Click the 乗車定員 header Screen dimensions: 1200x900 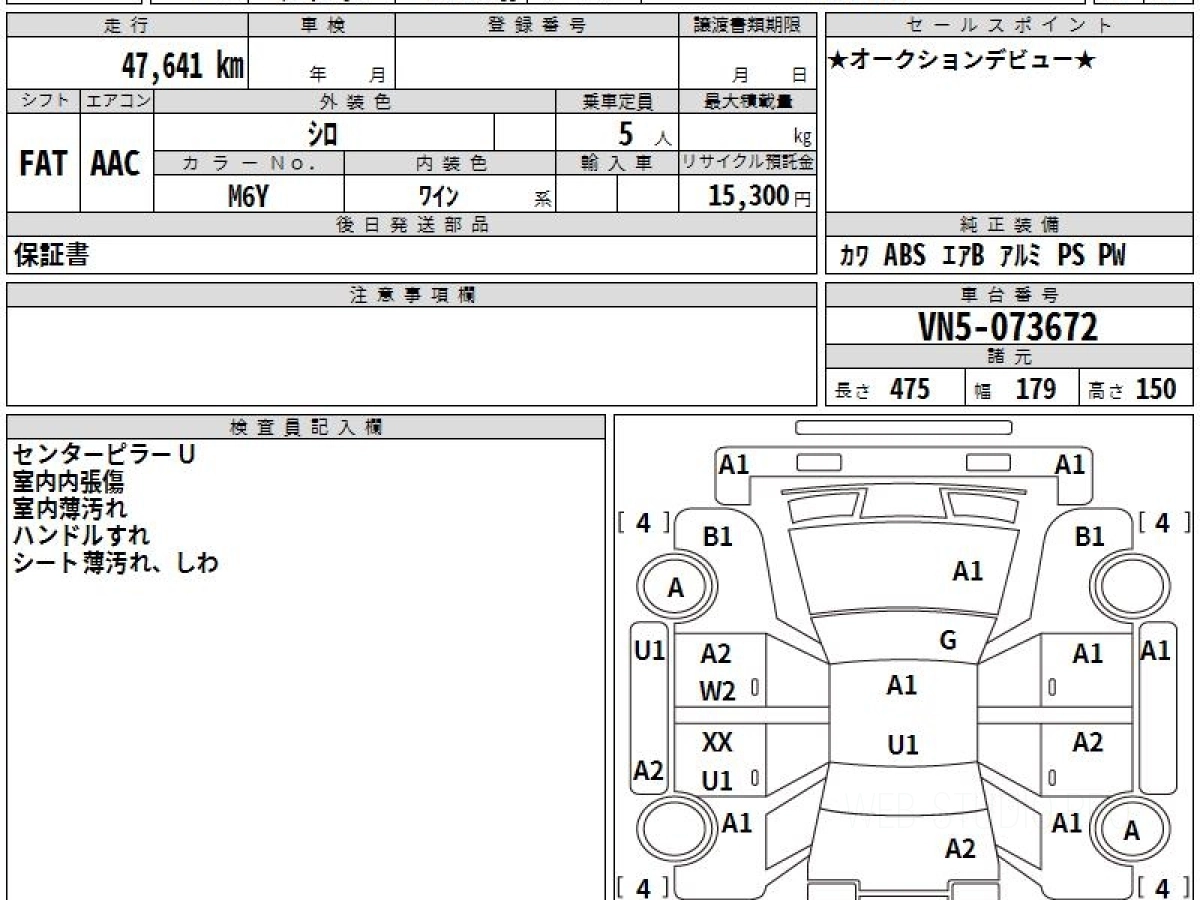pos(617,101)
